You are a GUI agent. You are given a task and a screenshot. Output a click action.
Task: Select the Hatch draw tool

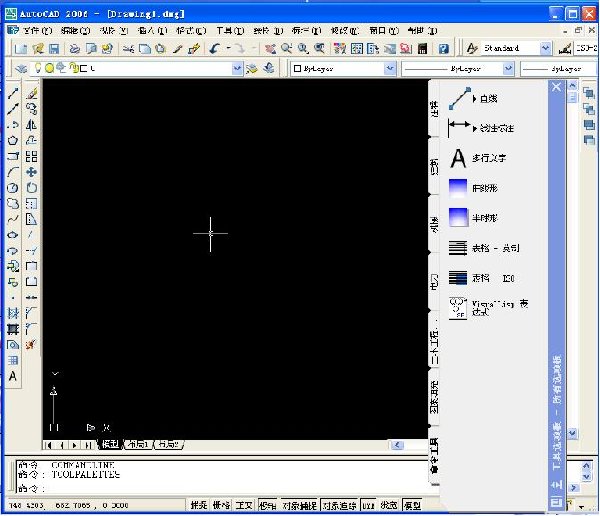(13, 313)
